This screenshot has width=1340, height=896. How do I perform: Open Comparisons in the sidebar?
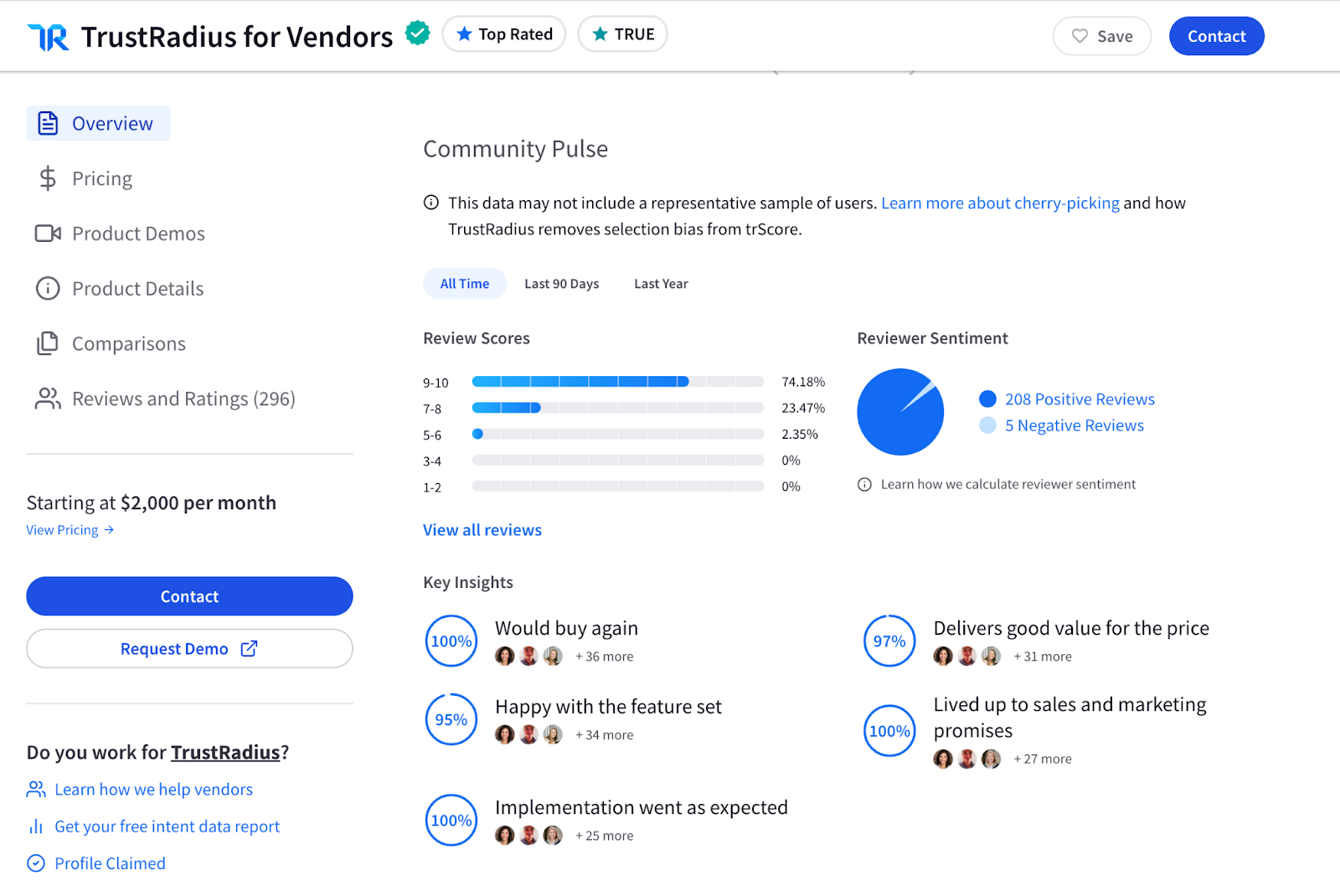pos(111,343)
